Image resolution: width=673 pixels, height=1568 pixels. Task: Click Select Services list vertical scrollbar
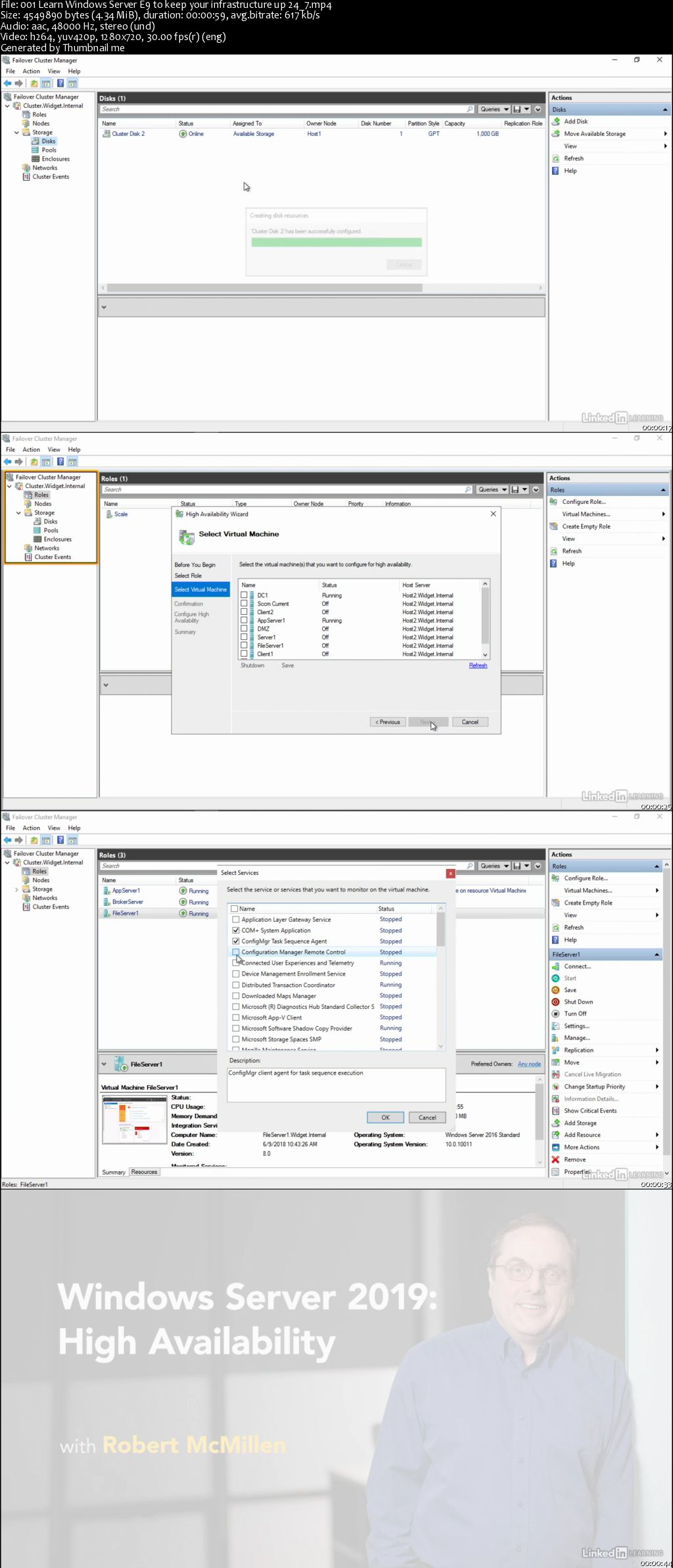441,930
